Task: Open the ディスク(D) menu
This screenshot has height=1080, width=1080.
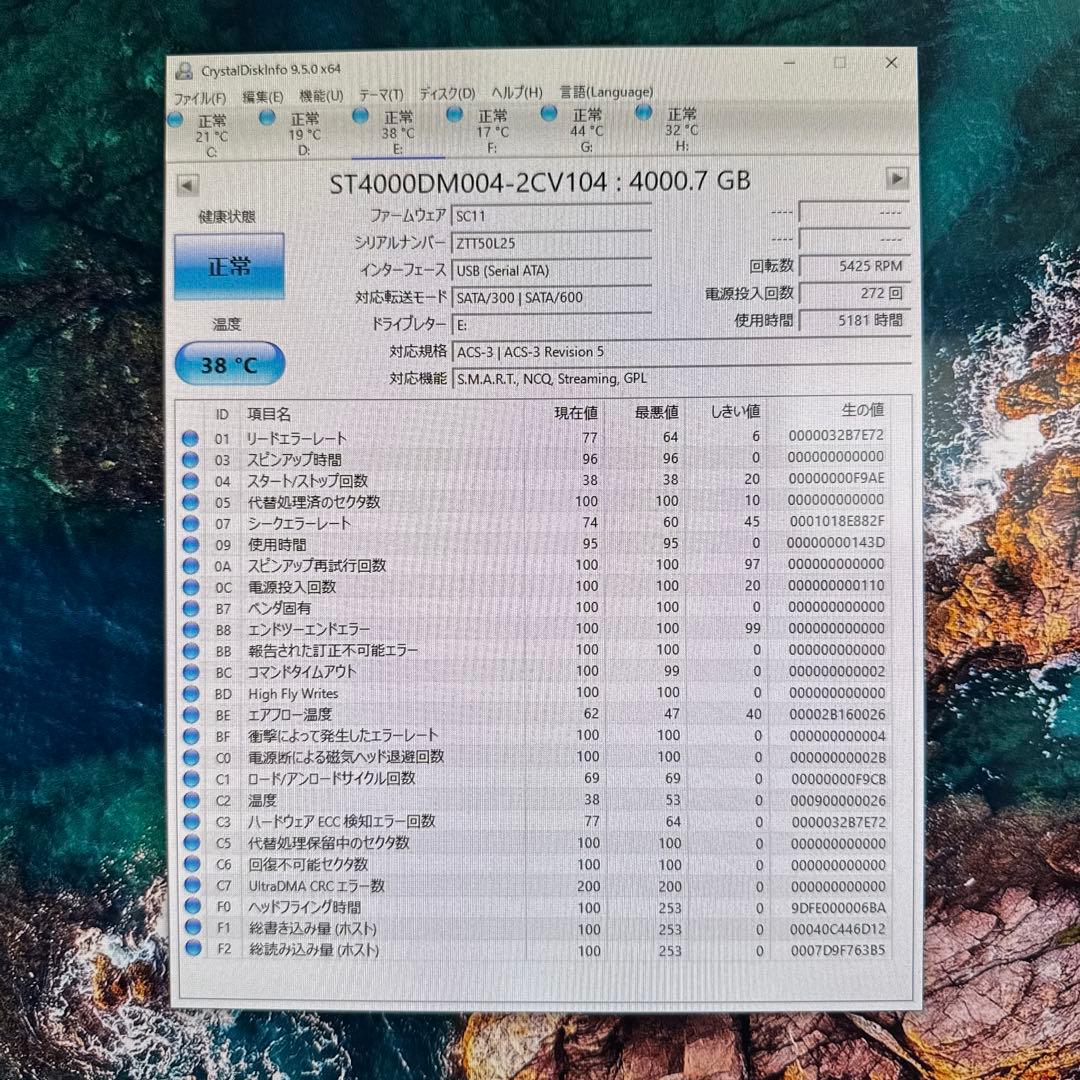Action: [447, 93]
